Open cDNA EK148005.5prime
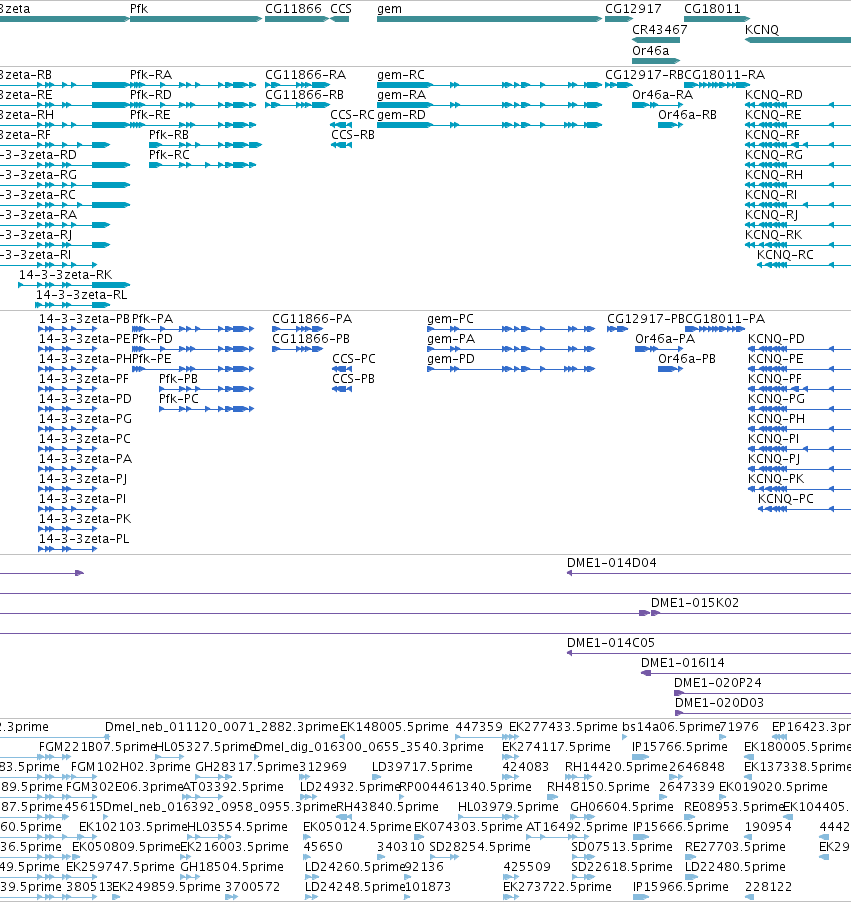This screenshot has width=851, height=902. click(394, 727)
